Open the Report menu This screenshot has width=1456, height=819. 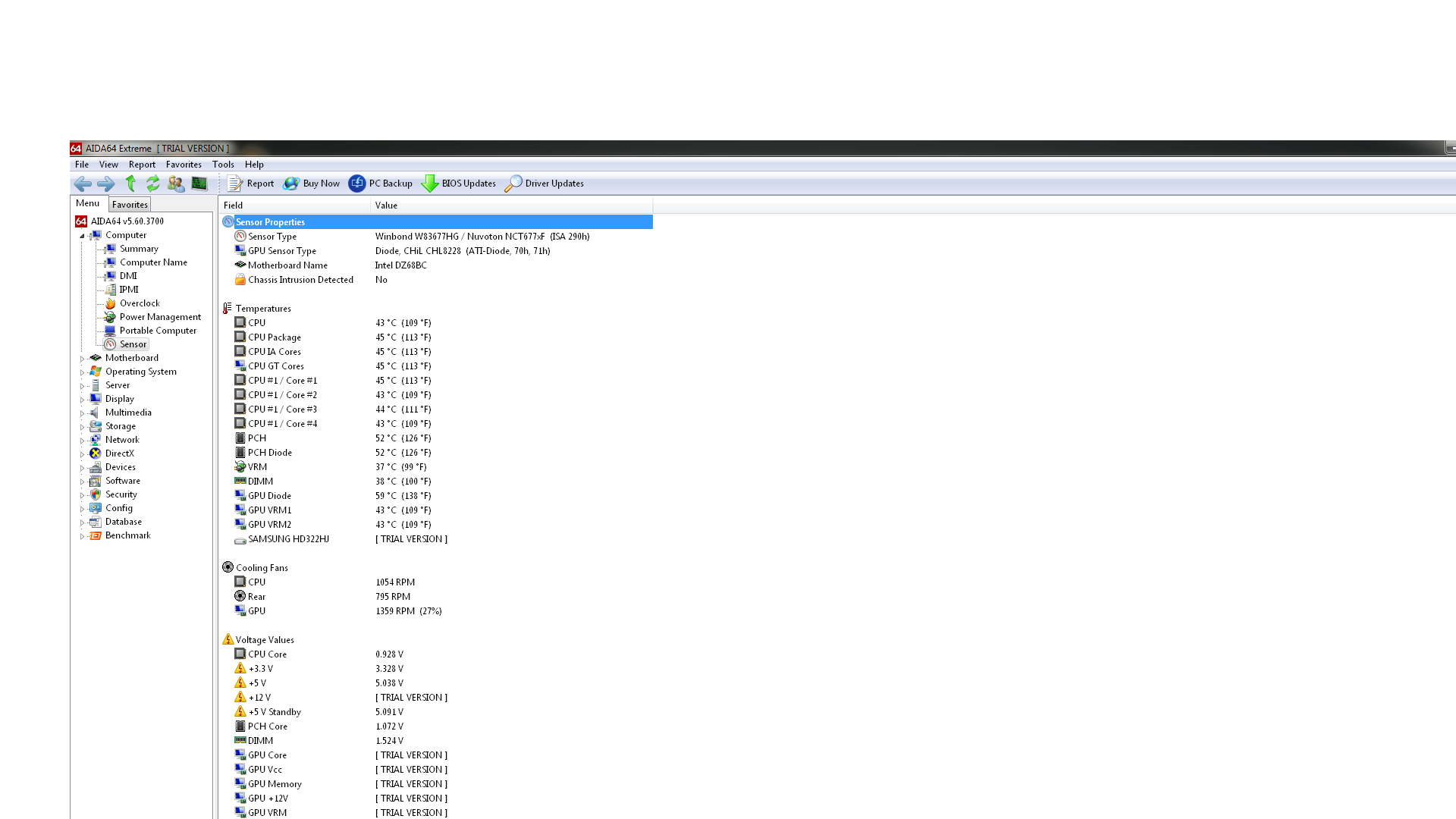click(x=142, y=165)
